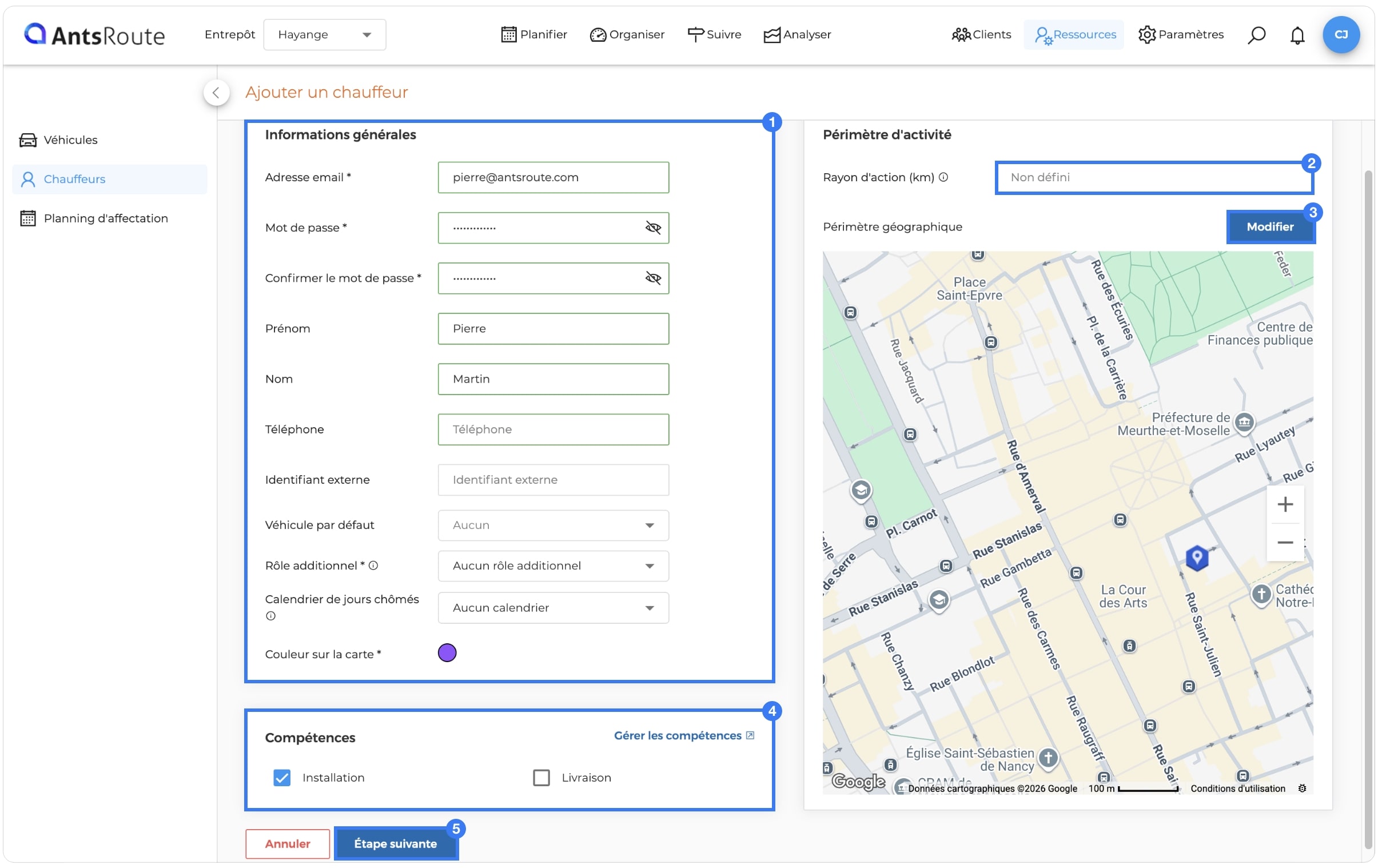Open the Ressources section

(1074, 35)
